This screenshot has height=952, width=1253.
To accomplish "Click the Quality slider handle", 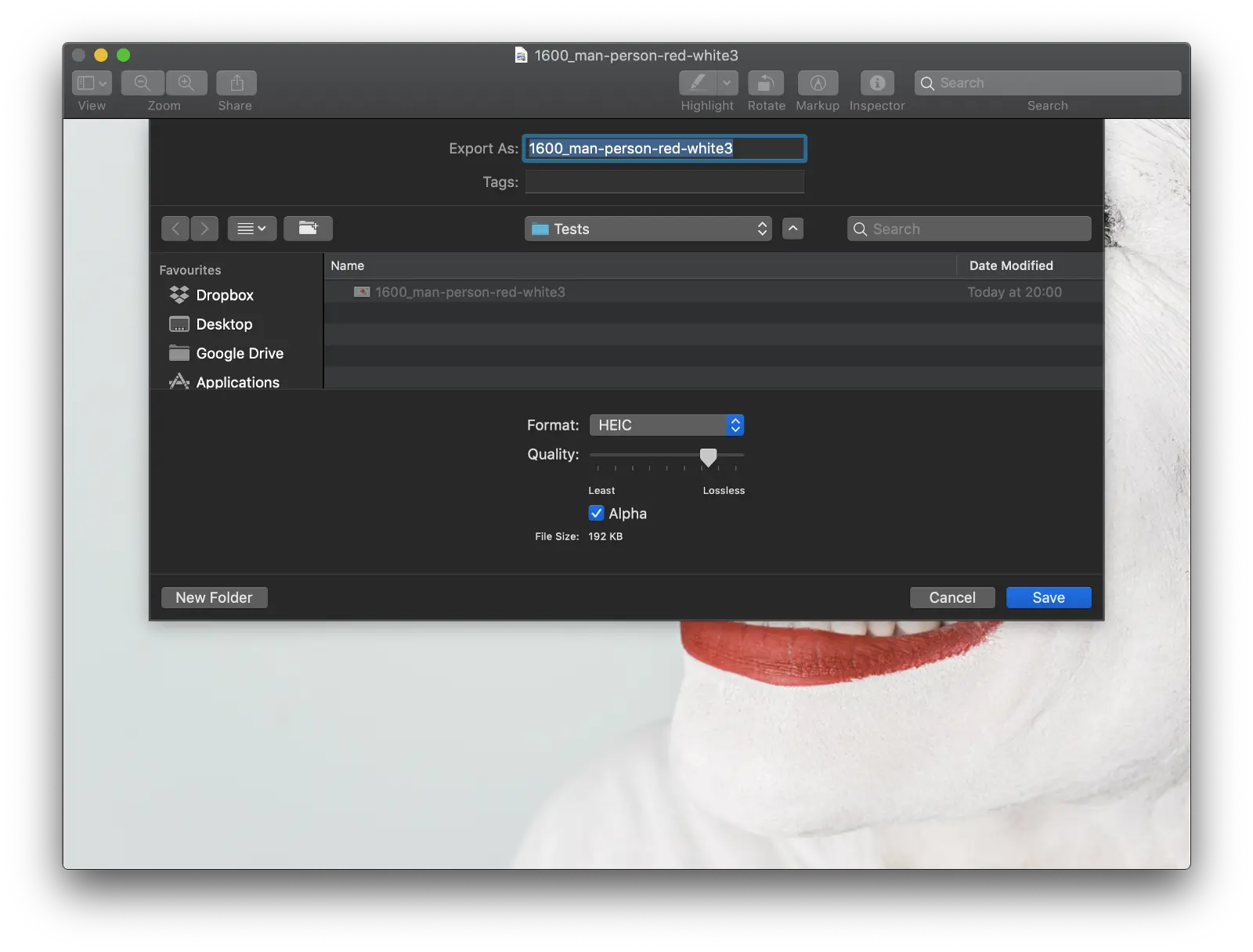I will [x=708, y=456].
